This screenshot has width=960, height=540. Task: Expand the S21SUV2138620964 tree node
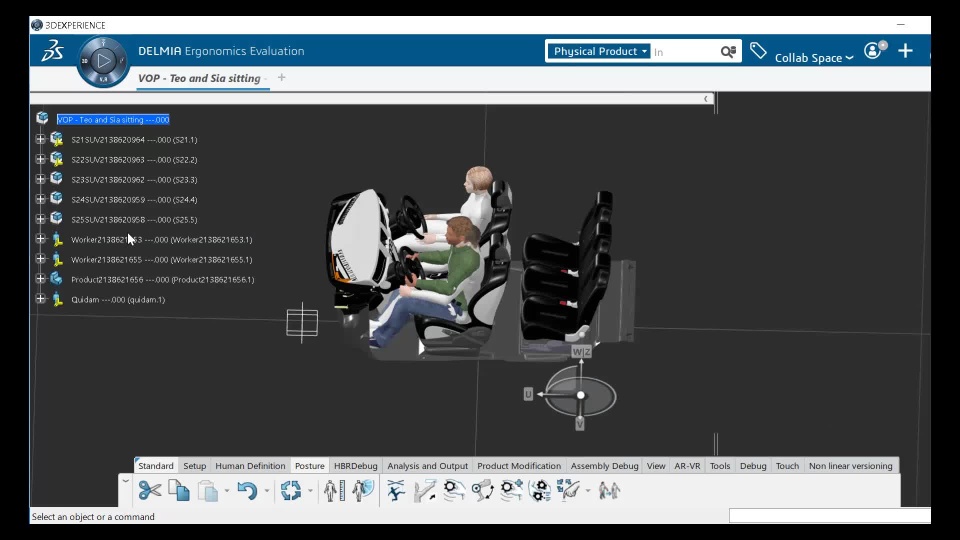(x=40, y=139)
